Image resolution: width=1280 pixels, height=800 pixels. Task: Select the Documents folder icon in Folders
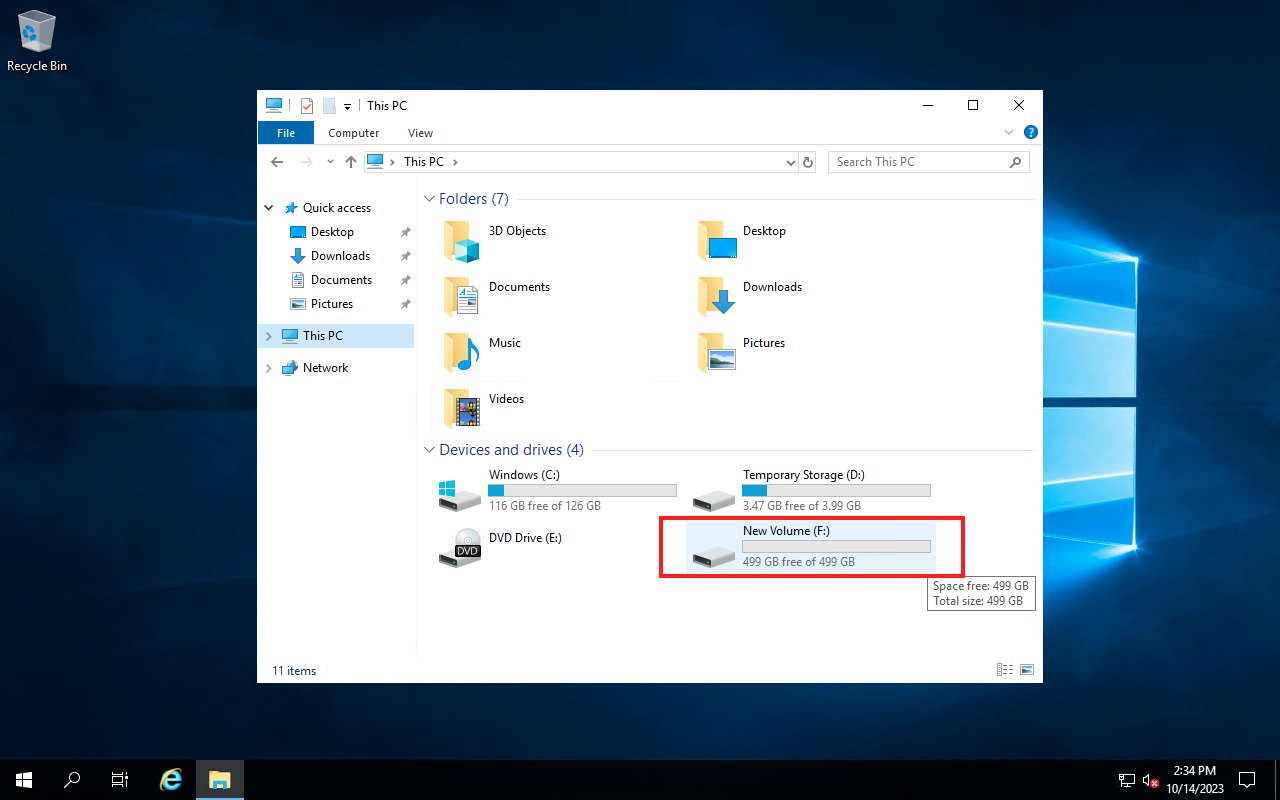(x=462, y=297)
